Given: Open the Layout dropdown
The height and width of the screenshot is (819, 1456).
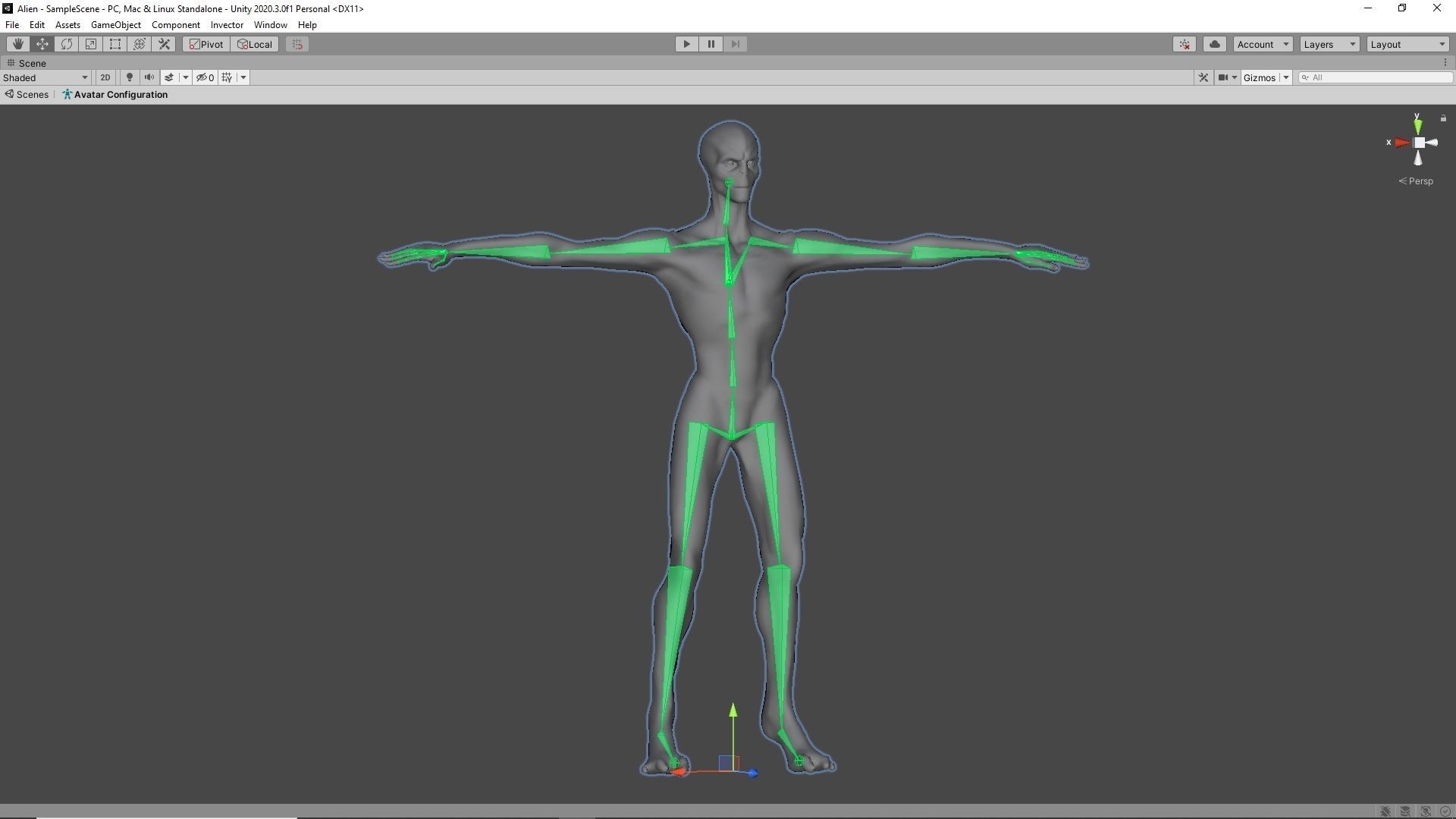Looking at the screenshot, I should click(x=1407, y=44).
